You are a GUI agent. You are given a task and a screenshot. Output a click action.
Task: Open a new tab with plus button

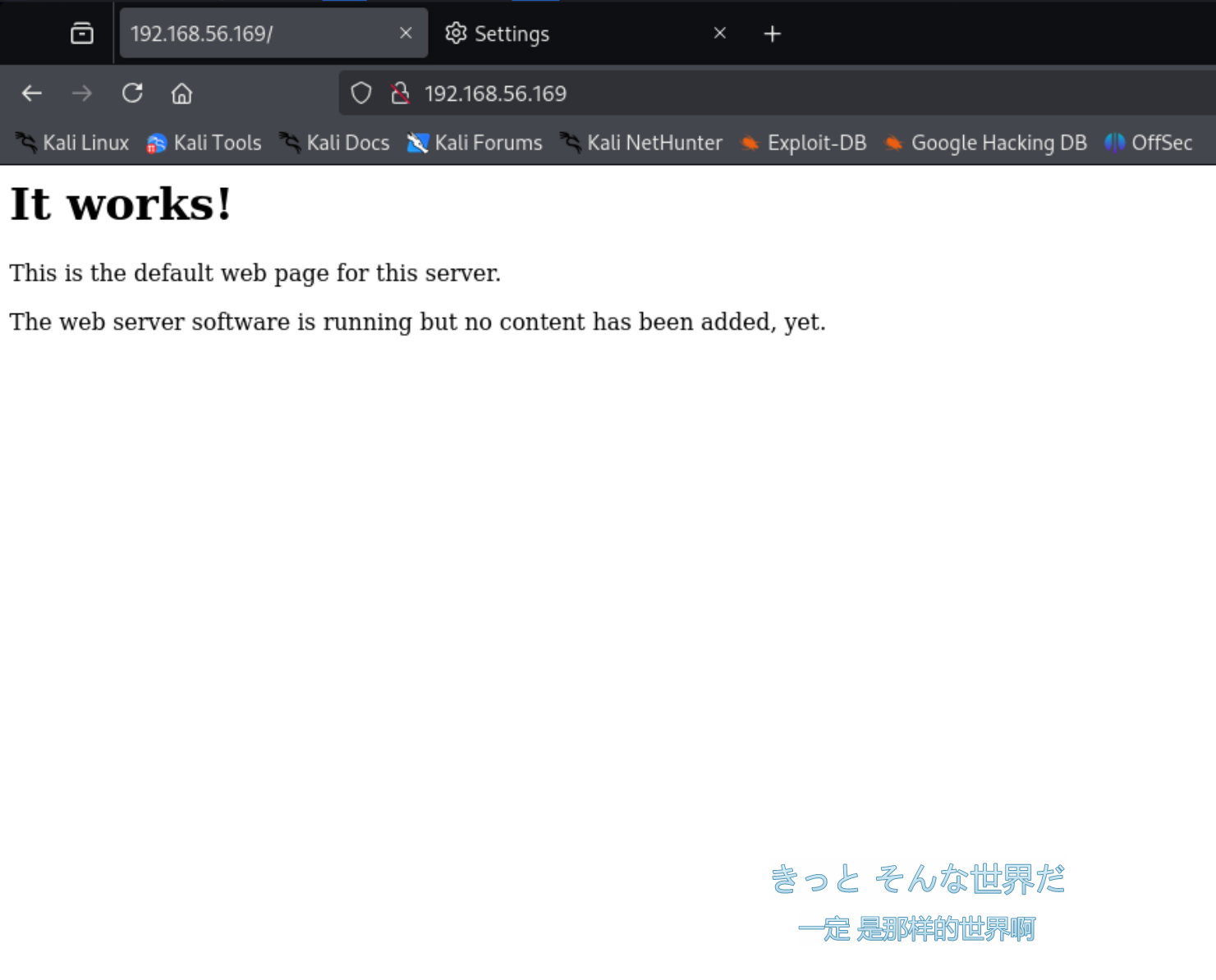click(x=772, y=34)
